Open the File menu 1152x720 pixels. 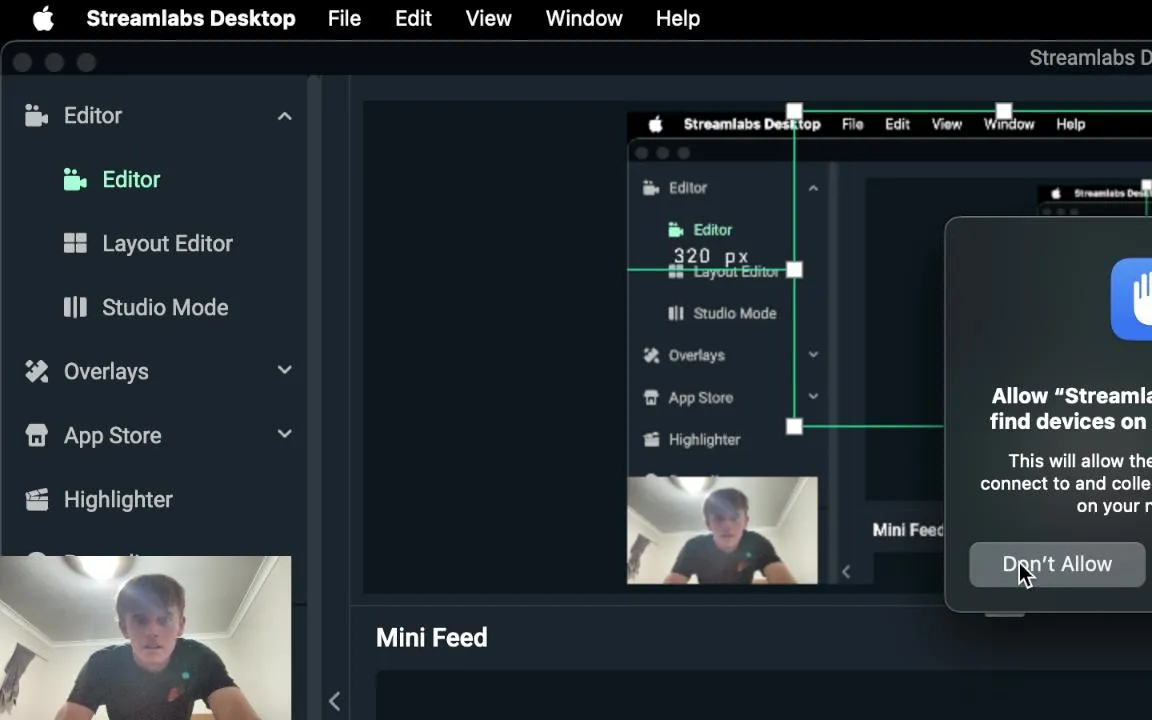pos(345,18)
